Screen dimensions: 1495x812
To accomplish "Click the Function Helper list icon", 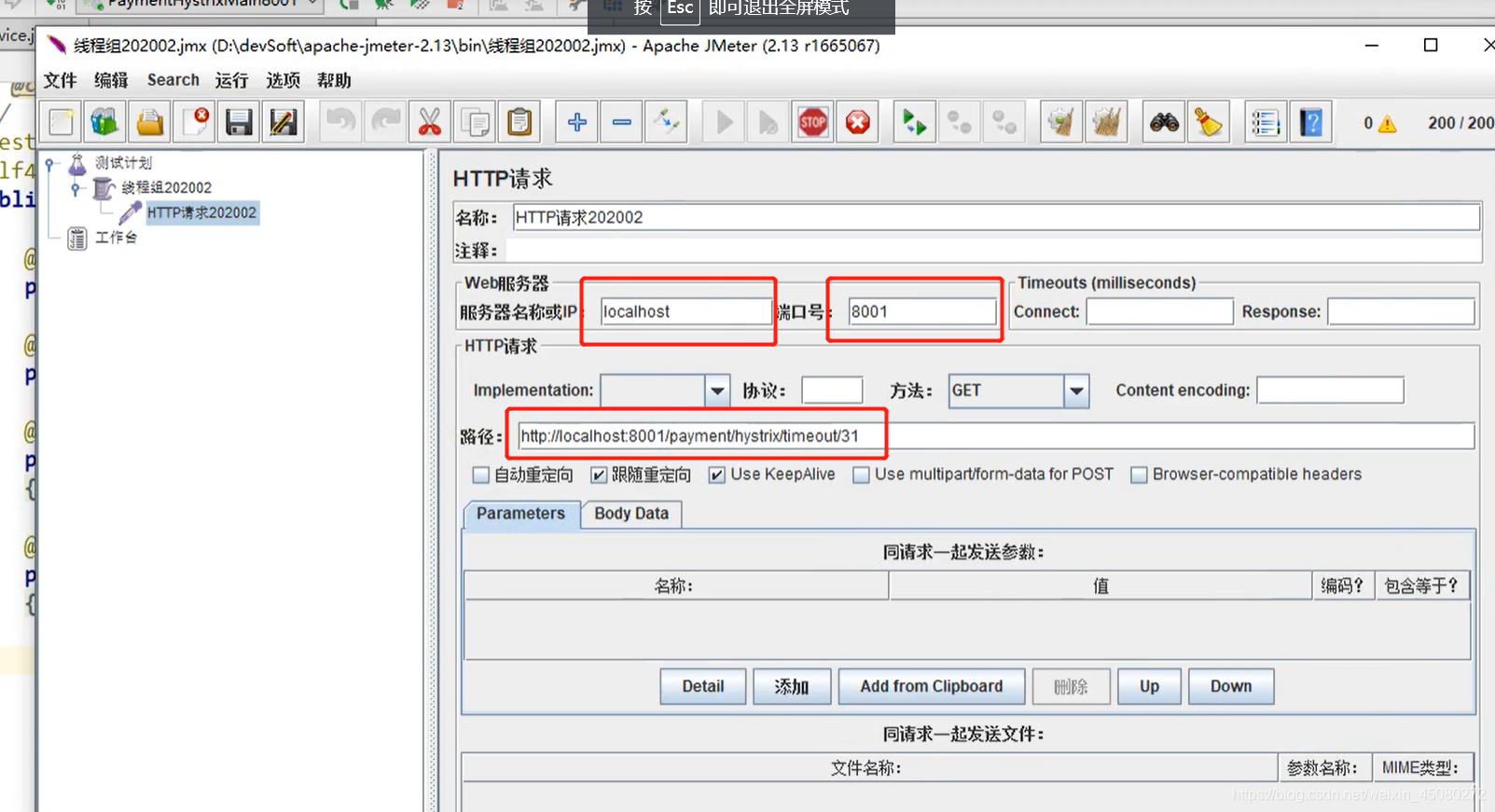I will pyautogui.click(x=1266, y=122).
